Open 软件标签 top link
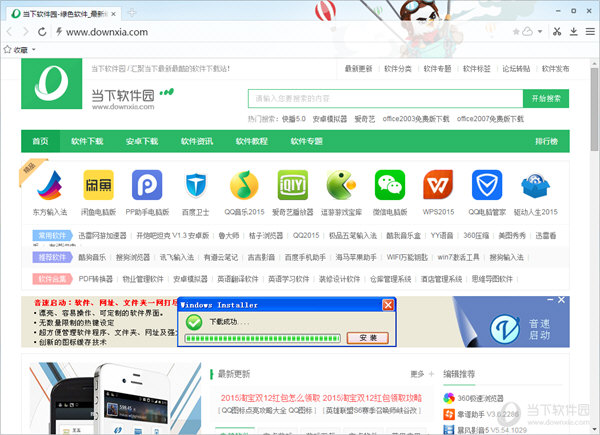Viewport: 600px width, 435px height. [x=477, y=68]
